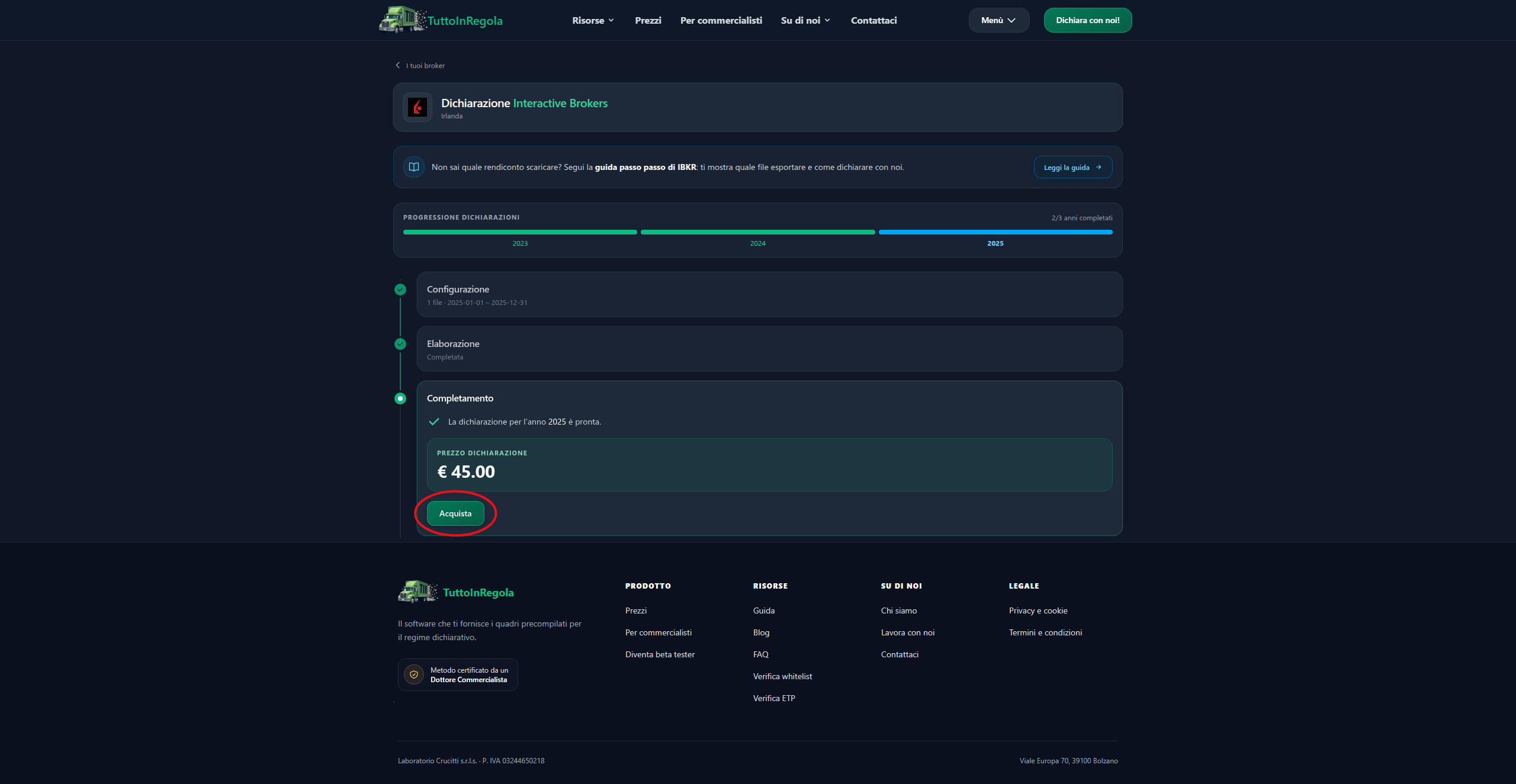Image resolution: width=1516 pixels, height=784 pixels.
Task: Open Verifica whitelist link
Action: (782, 676)
